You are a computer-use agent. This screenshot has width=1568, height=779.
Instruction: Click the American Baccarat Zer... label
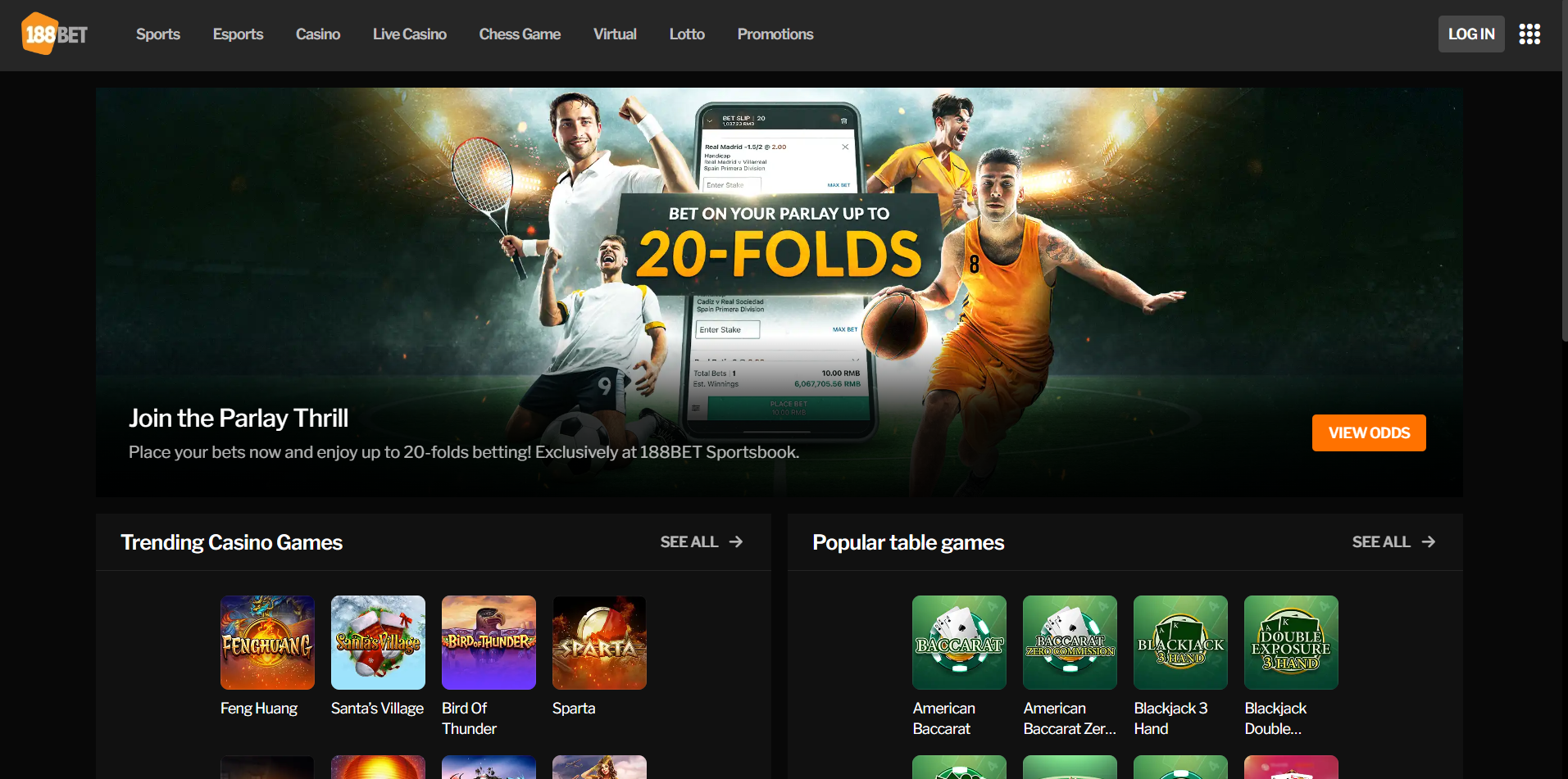pos(1070,718)
